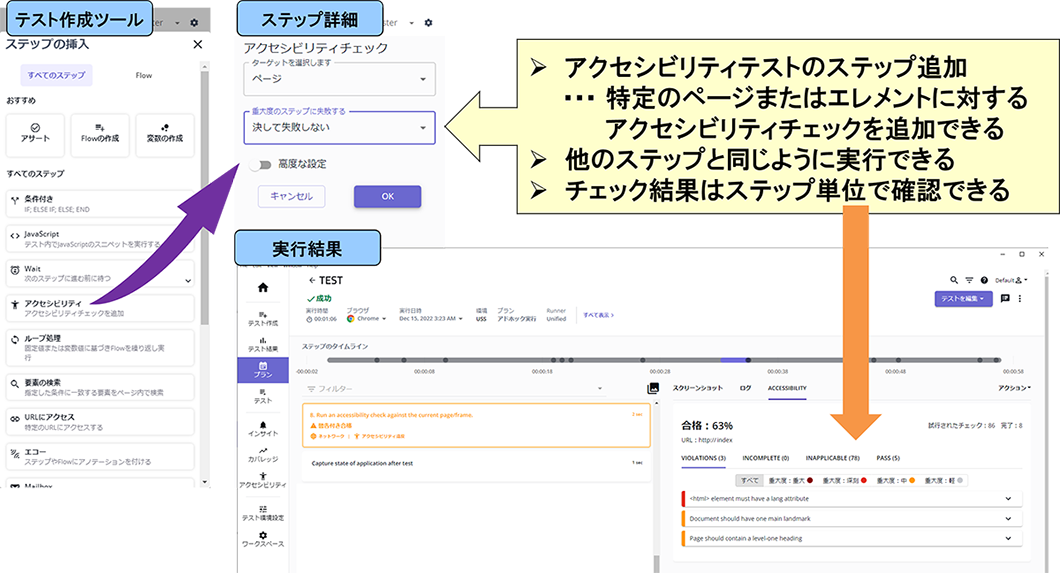Click the search magnifier icon in the results header
Screen dimensions: 1060x573
point(954,280)
